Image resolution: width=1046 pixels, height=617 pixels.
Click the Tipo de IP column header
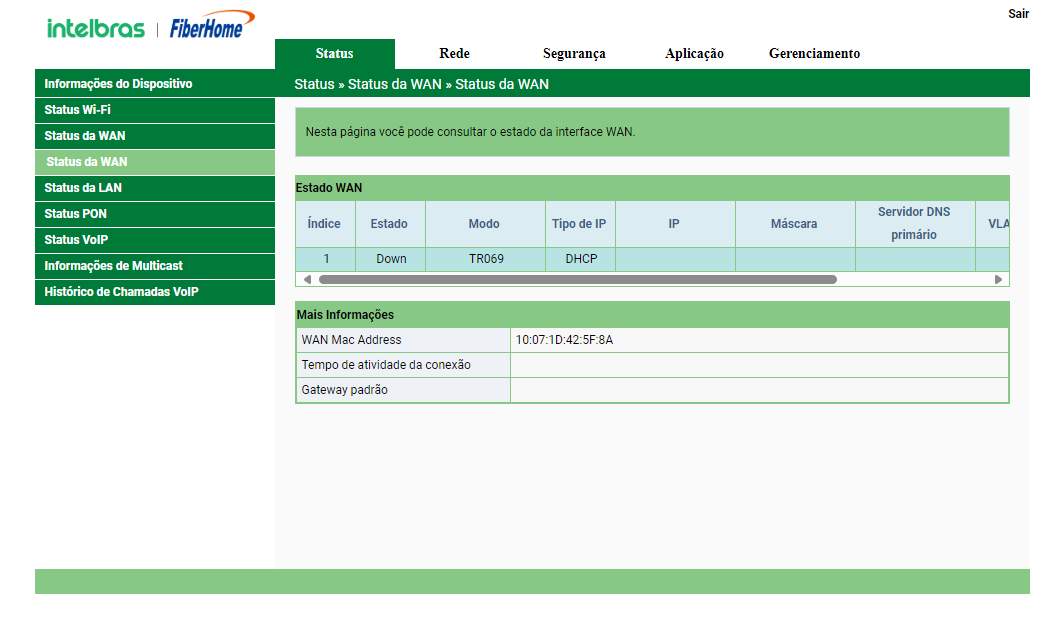[579, 224]
